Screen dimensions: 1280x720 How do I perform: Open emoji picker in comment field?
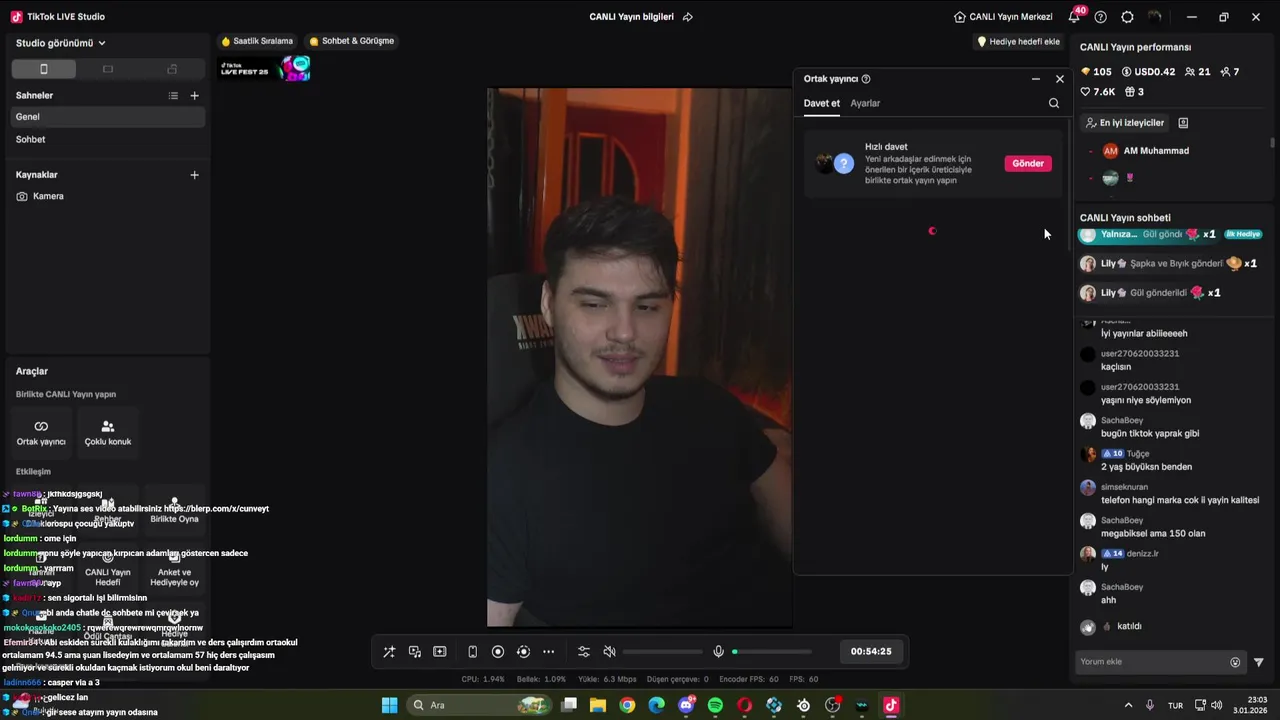(x=1235, y=662)
